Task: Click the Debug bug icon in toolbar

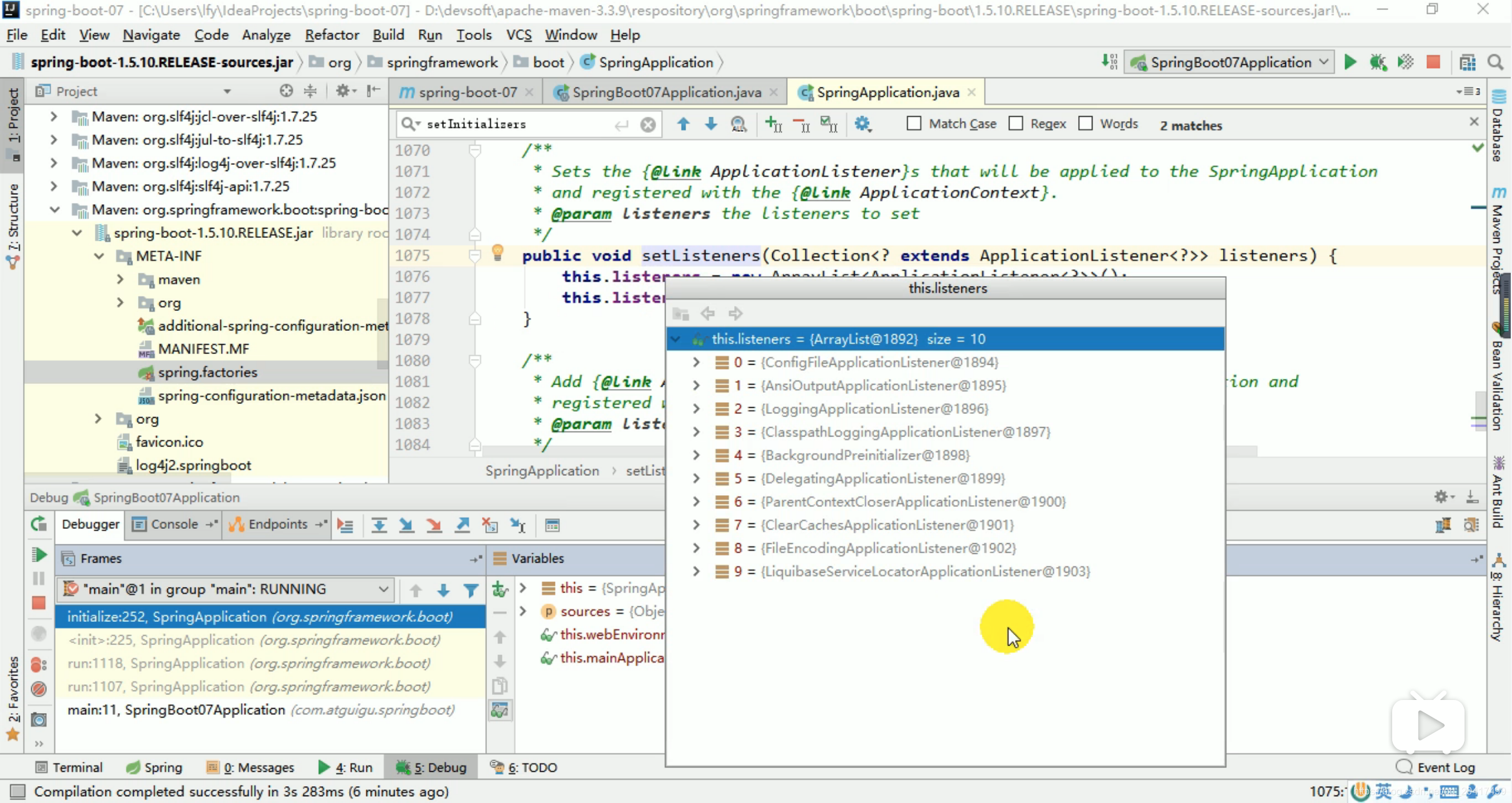Action: point(1378,62)
